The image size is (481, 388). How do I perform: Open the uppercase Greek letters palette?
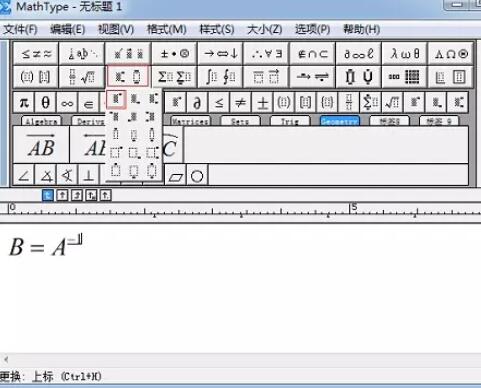pyautogui.click(x=450, y=53)
